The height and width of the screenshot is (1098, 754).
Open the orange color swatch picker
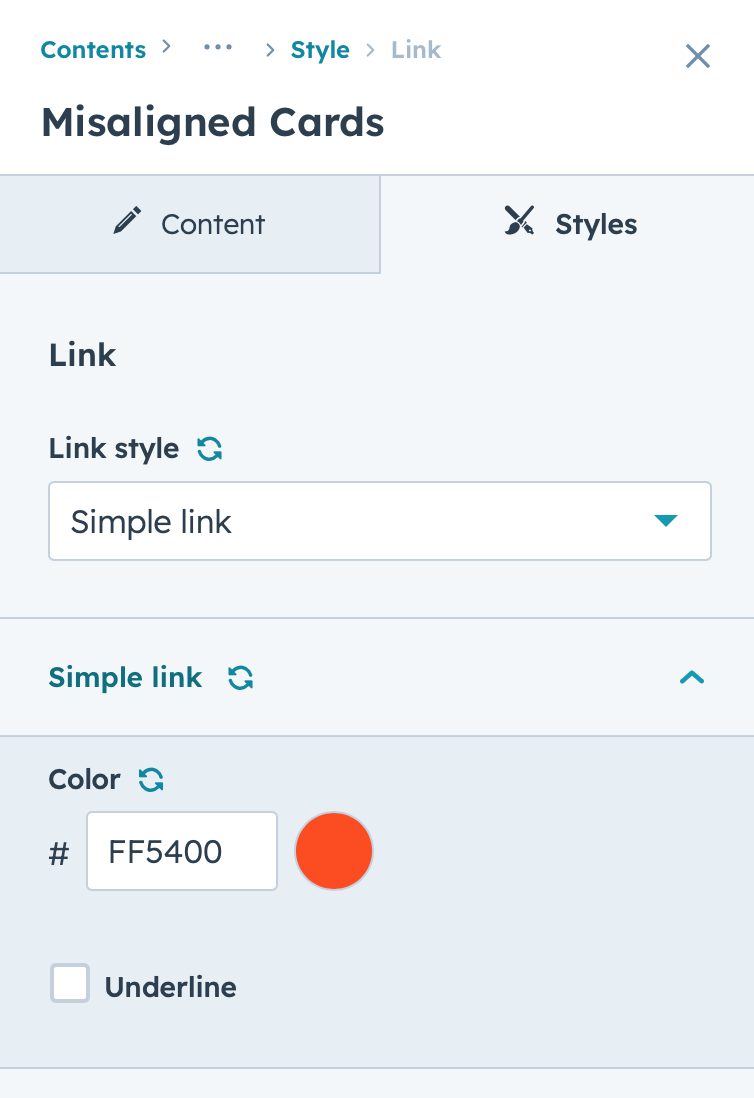(334, 852)
